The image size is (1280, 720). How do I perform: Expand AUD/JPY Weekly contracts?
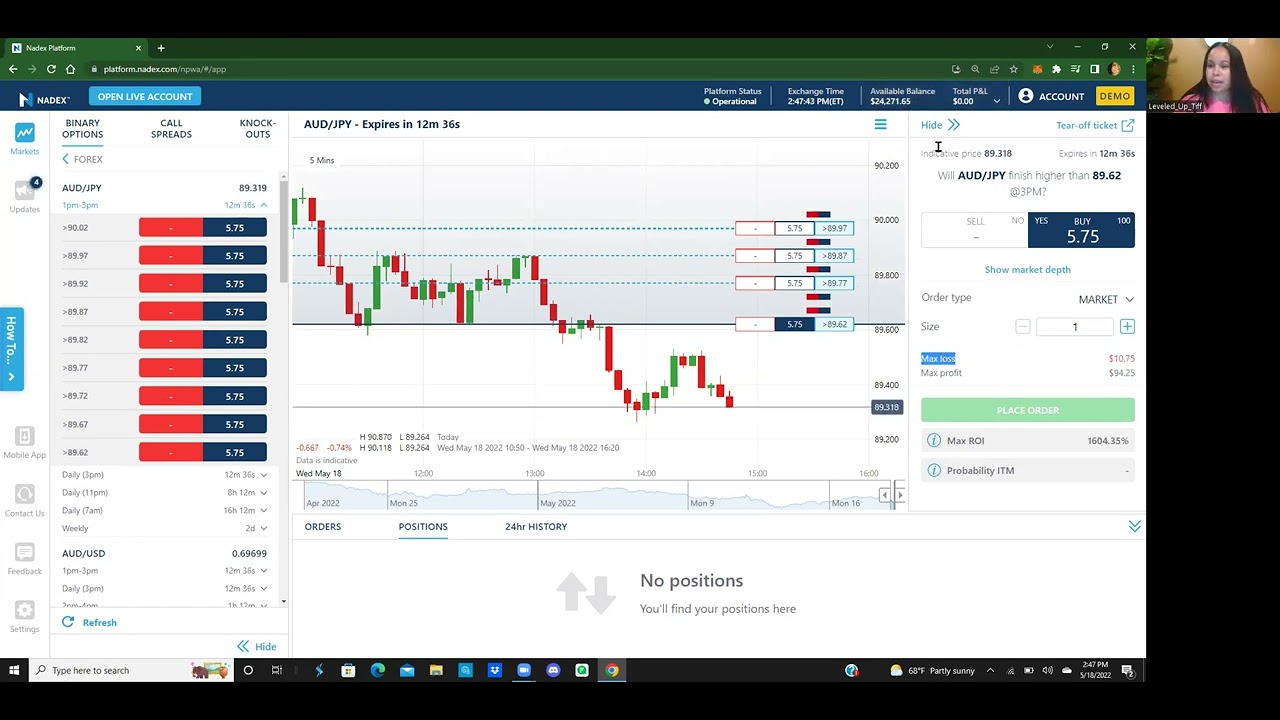264,528
